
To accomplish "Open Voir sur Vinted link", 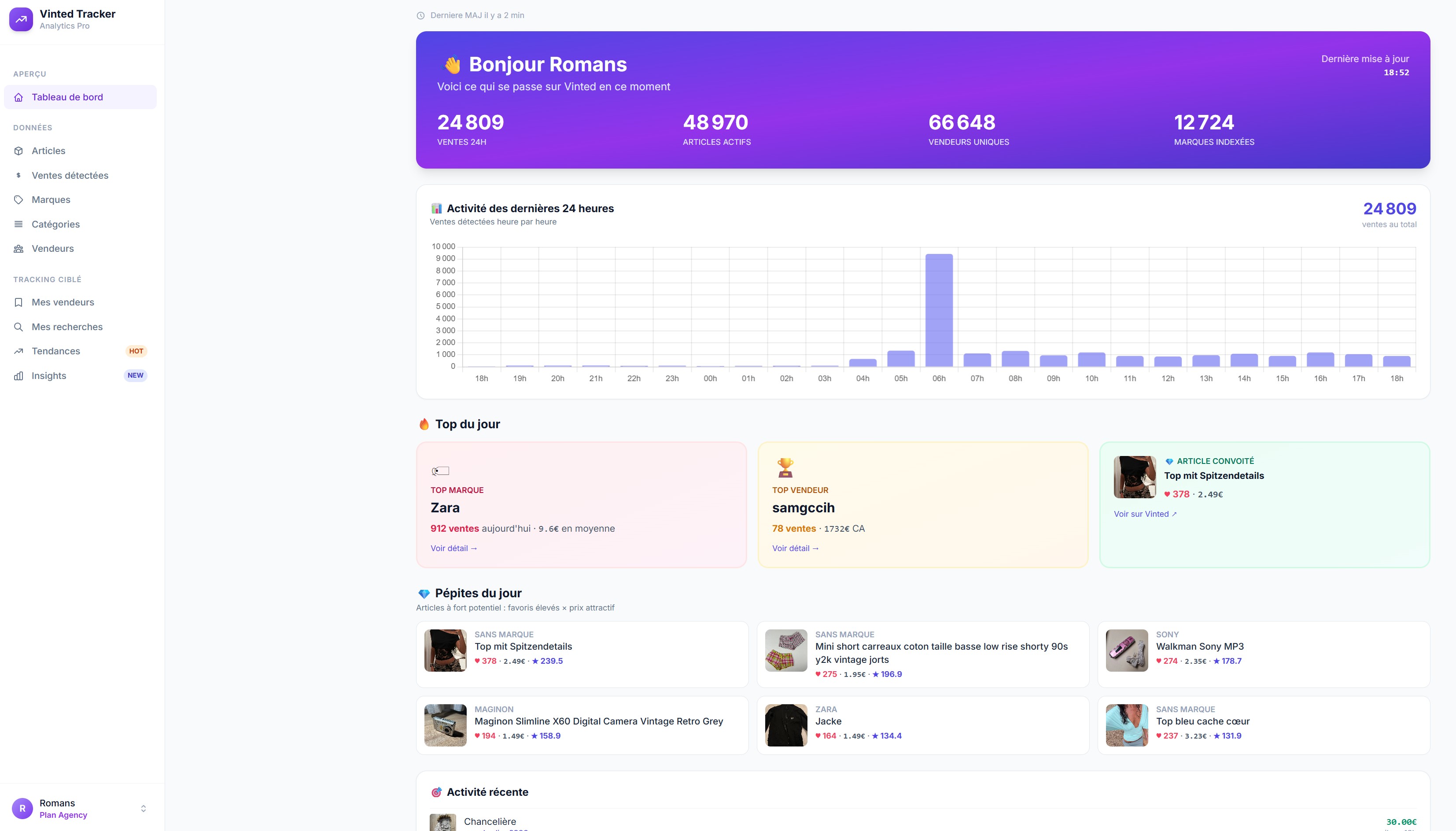I will tap(1145, 514).
